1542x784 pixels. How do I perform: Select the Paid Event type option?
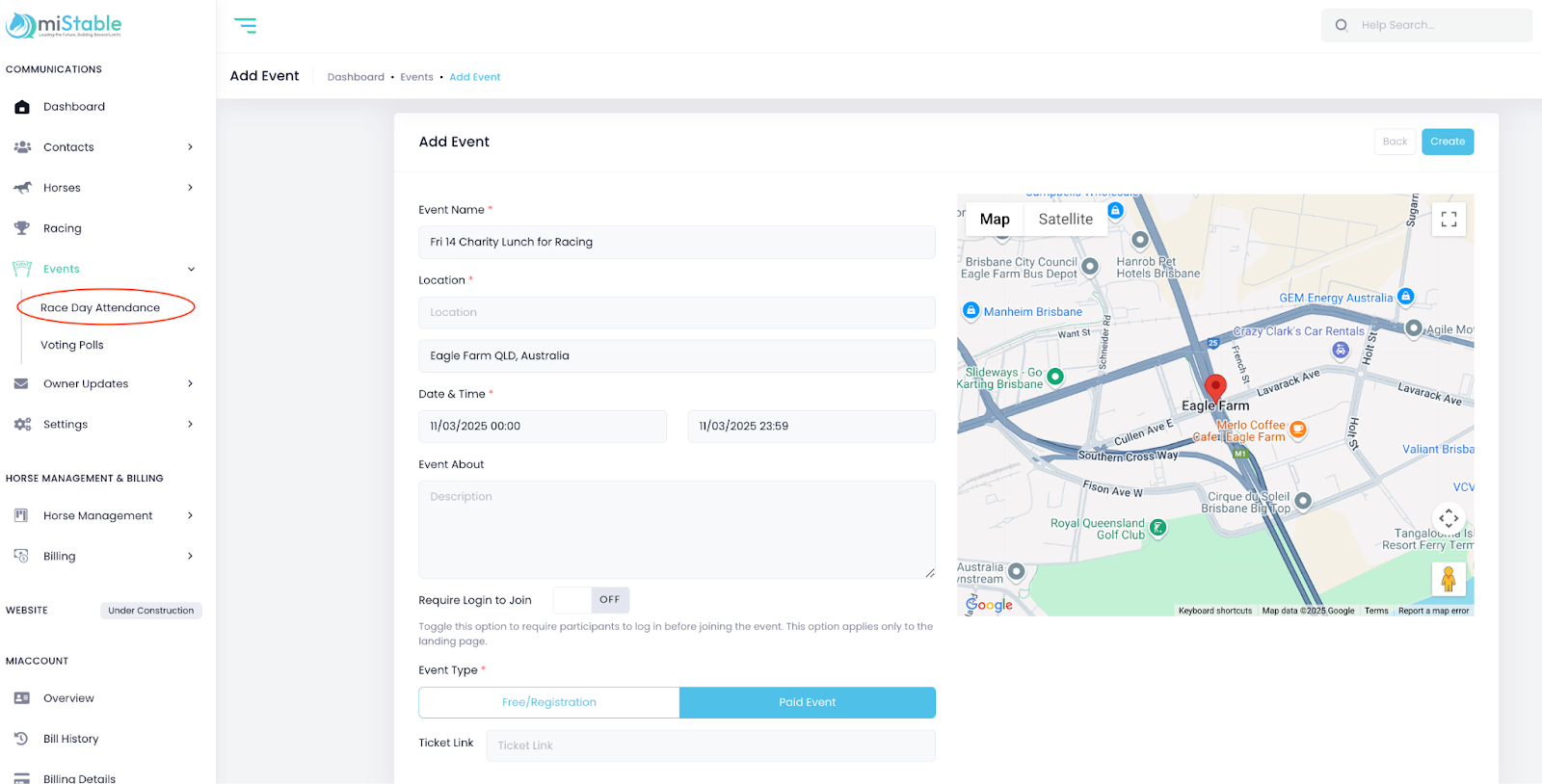[807, 702]
